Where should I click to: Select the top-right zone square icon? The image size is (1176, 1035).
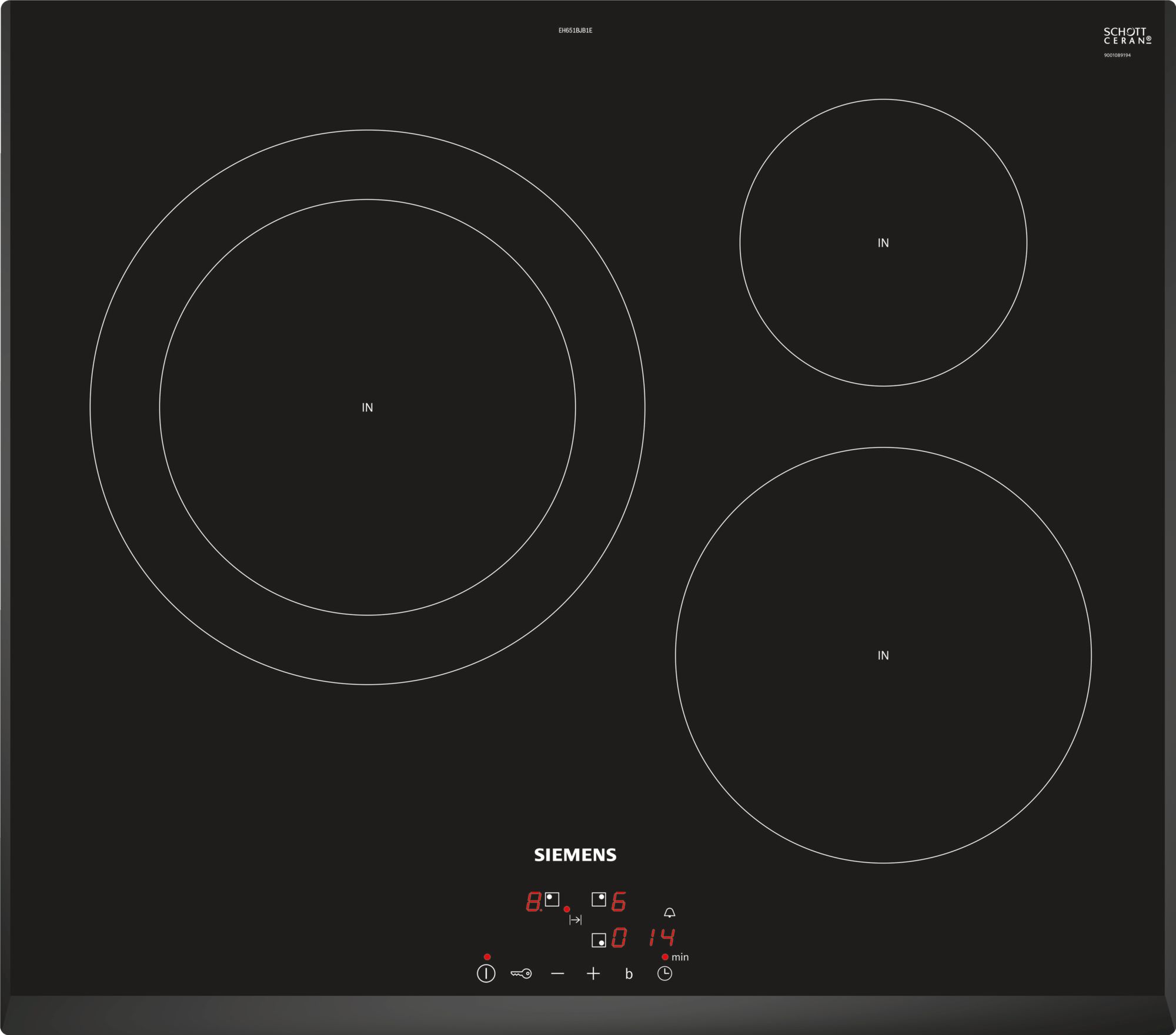click(x=599, y=899)
